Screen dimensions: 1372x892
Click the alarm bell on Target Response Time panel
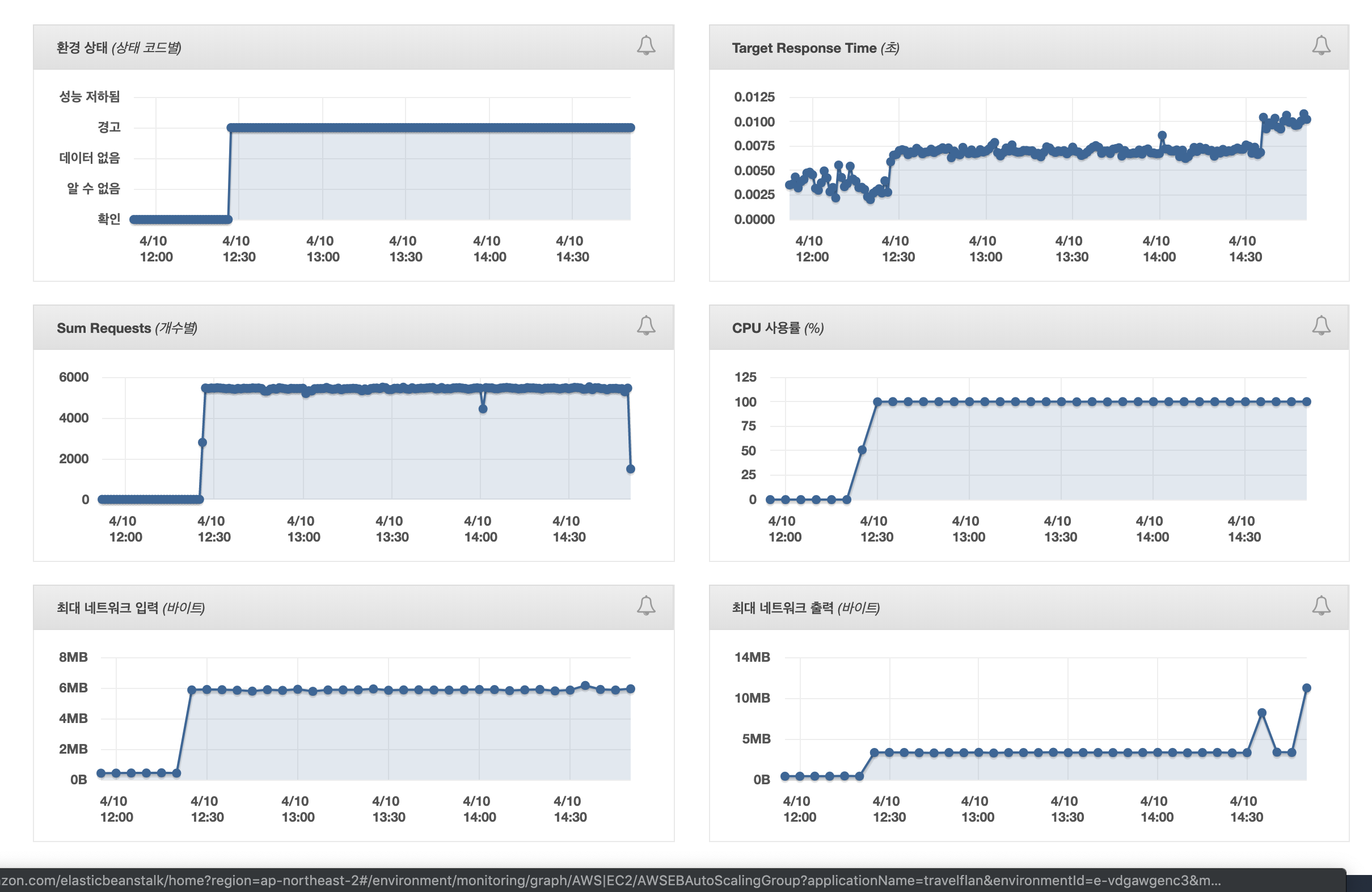coord(1321,45)
